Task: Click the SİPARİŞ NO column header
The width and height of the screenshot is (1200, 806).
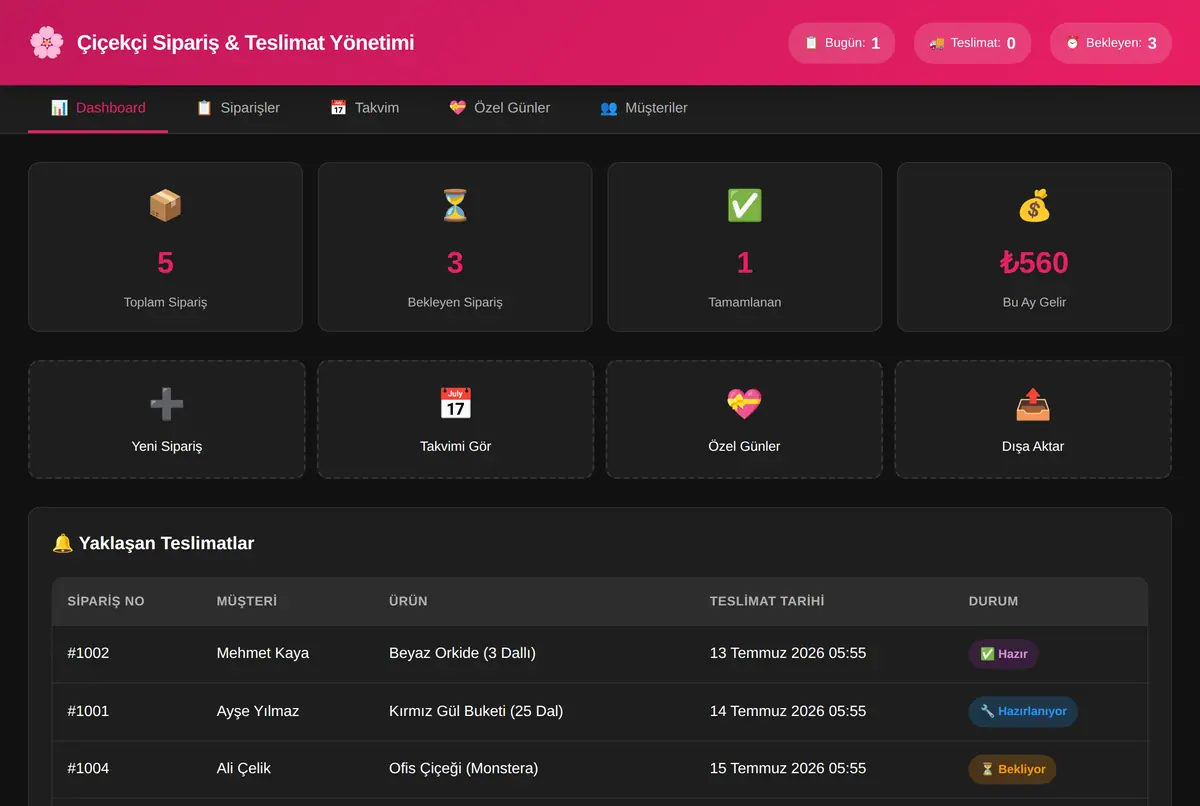Action: point(106,601)
